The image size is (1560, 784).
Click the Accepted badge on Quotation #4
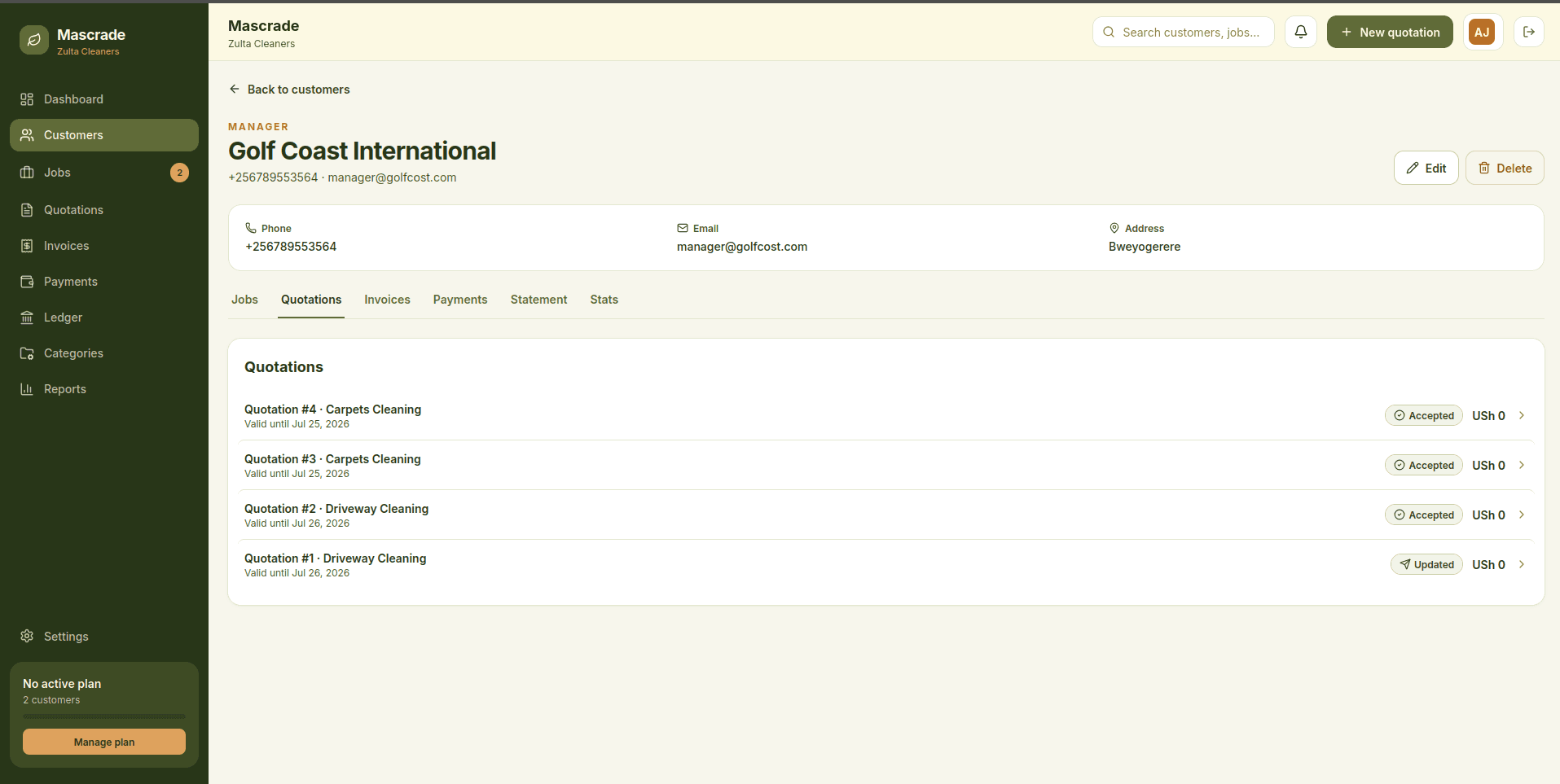pyautogui.click(x=1423, y=415)
